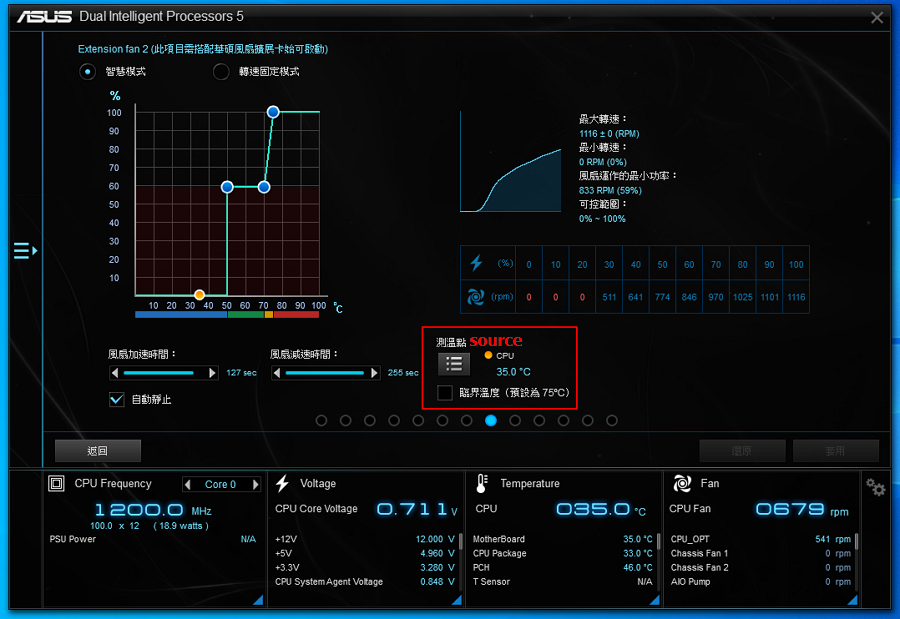
Task: Click the Temperature thermometer icon
Action: [x=482, y=483]
